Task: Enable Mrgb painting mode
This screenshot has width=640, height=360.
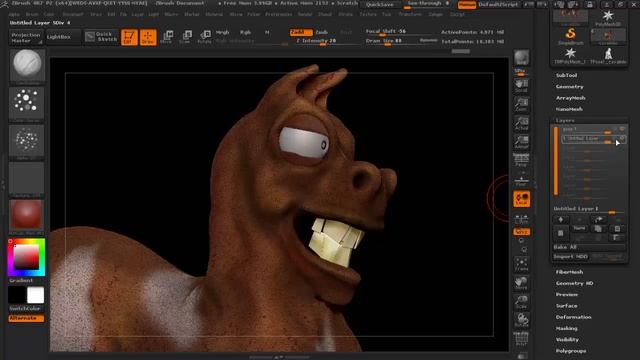Action: (x=222, y=32)
